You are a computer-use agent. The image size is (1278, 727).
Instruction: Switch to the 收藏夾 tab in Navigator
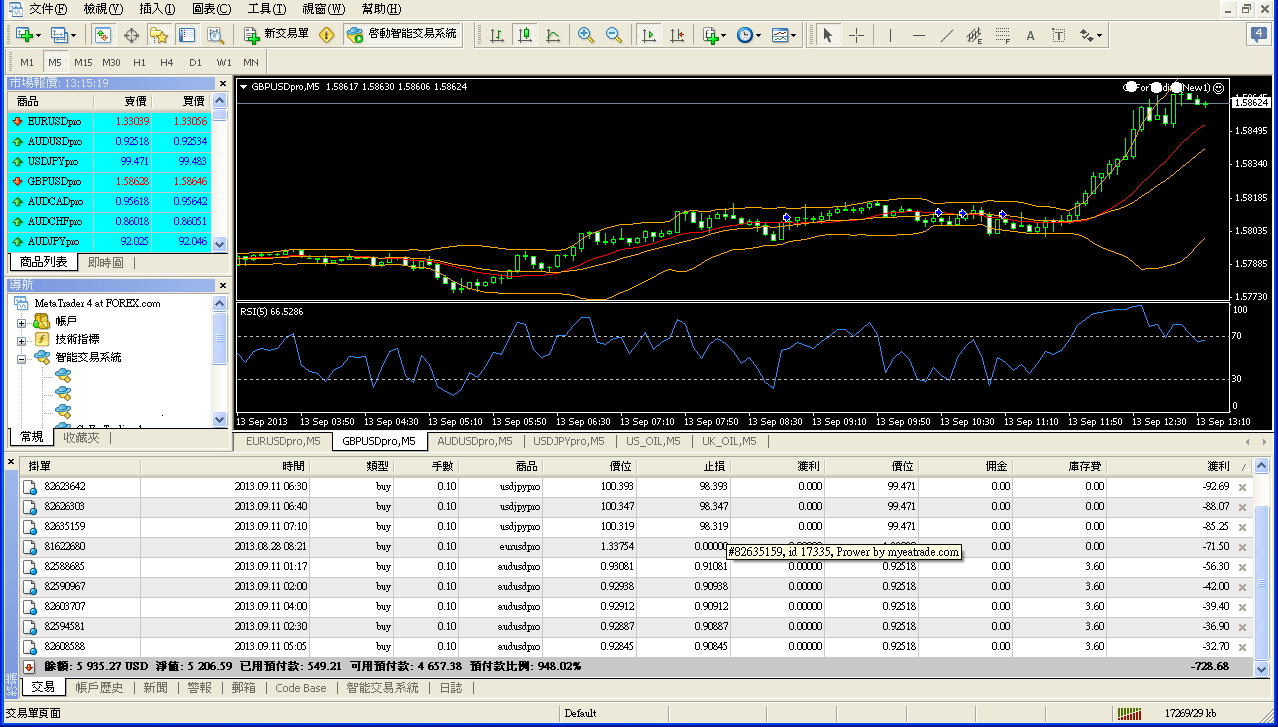81,437
